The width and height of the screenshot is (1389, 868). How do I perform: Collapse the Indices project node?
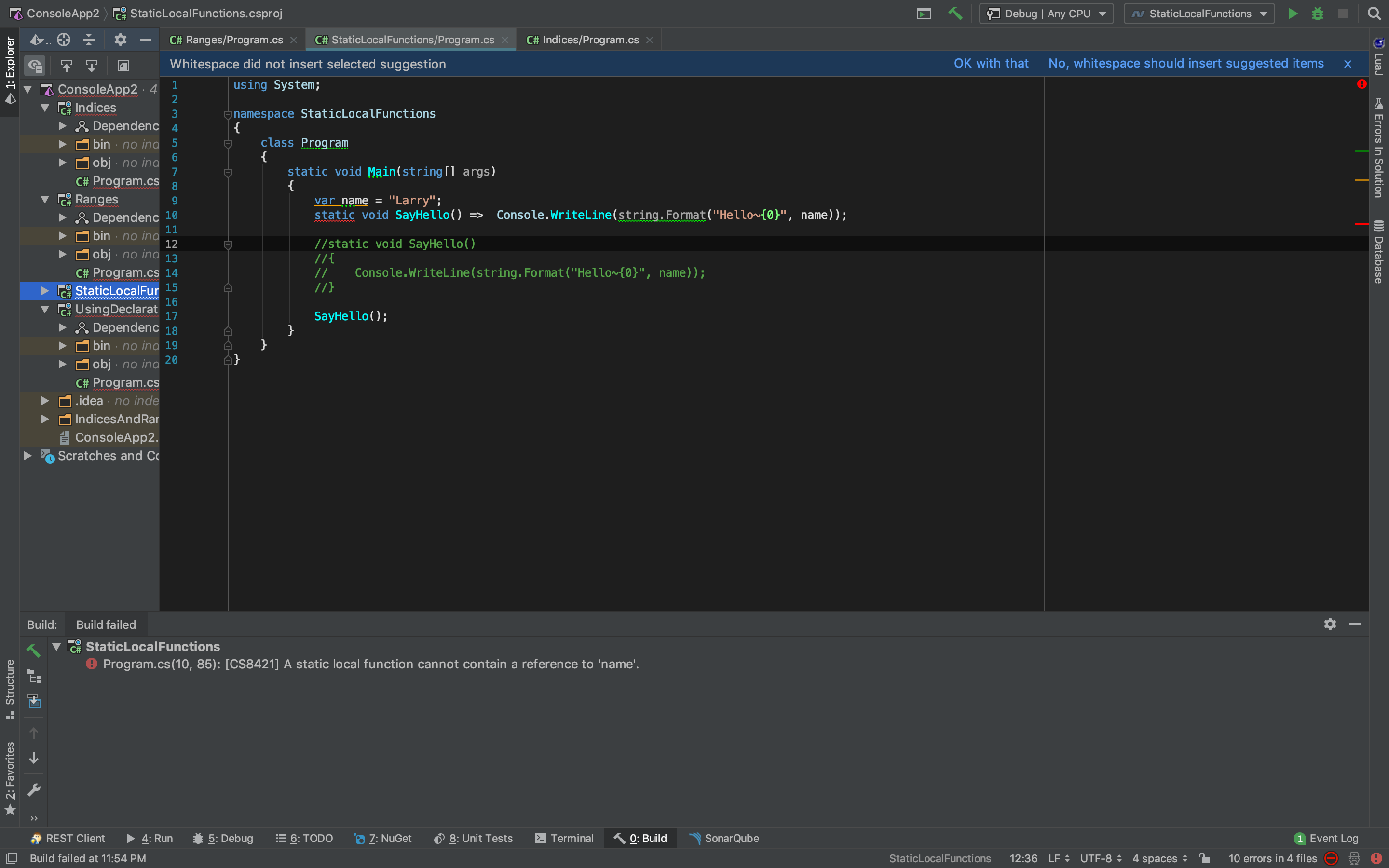[x=45, y=108]
